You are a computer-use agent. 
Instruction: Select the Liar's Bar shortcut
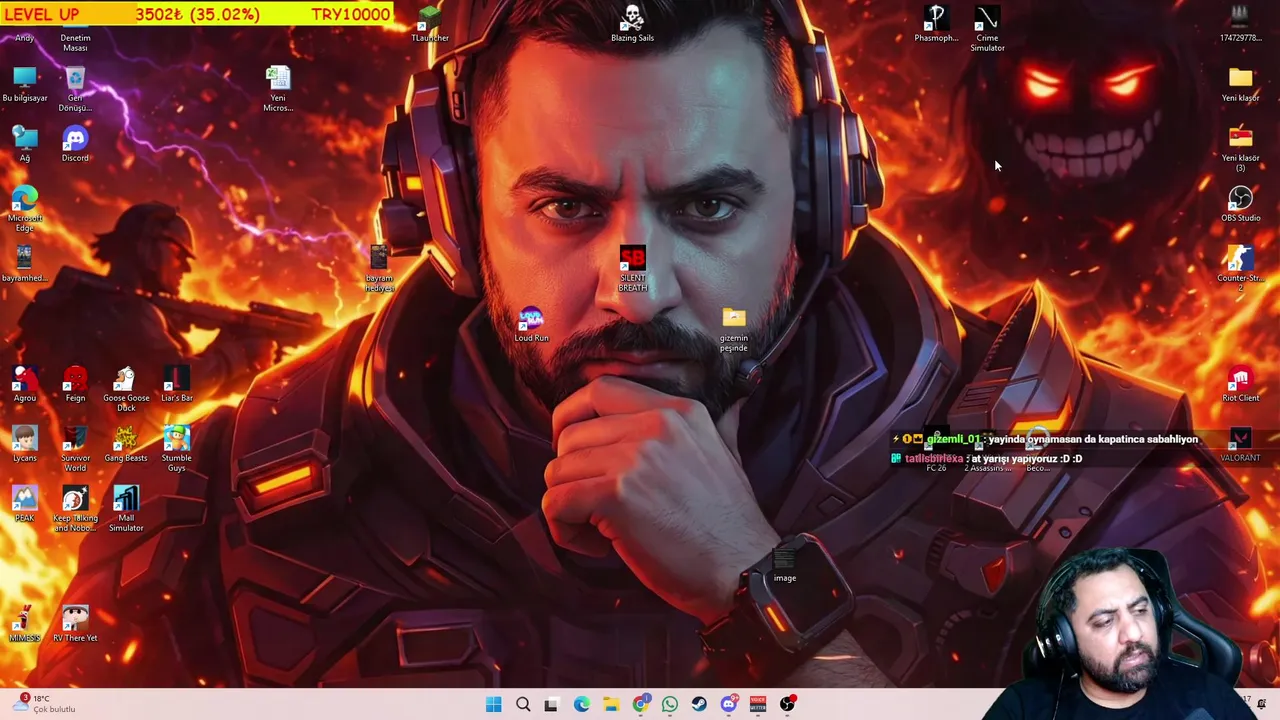tap(176, 384)
